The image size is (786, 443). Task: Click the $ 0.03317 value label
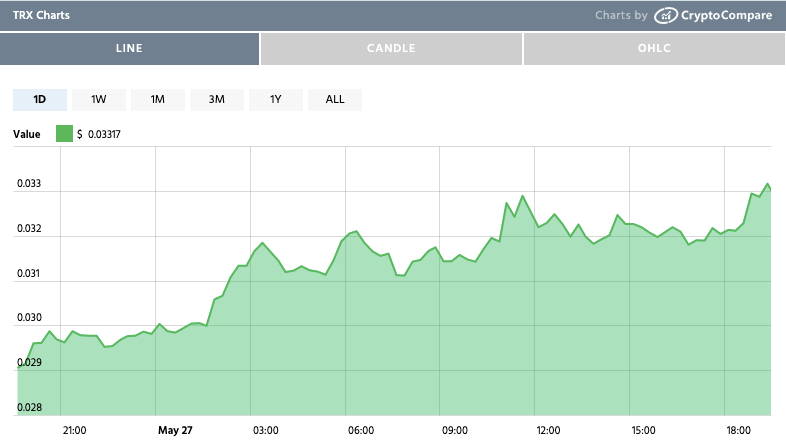coord(100,134)
